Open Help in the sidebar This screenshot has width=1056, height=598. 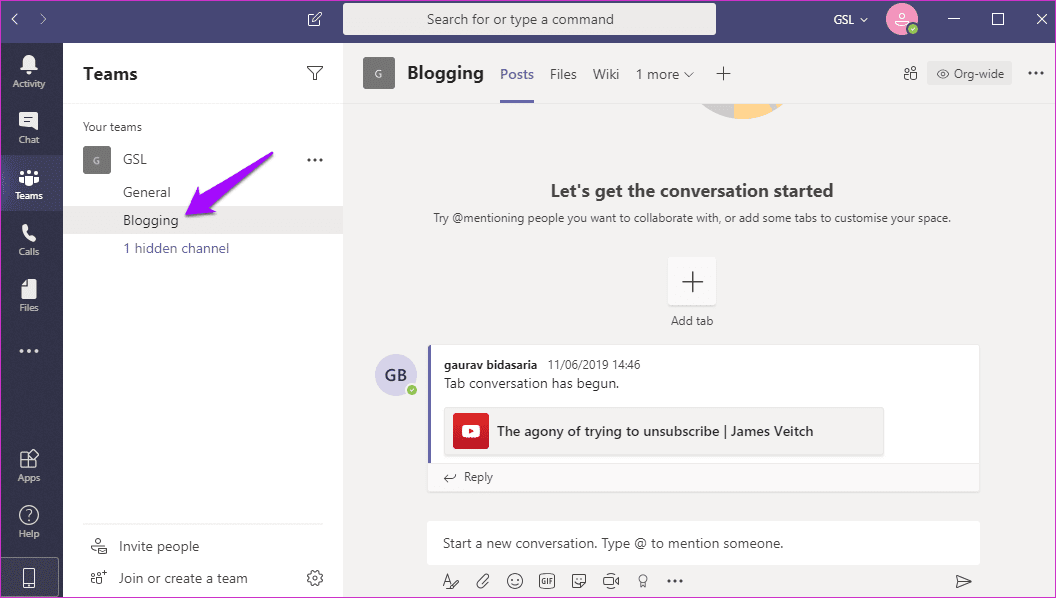pos(29,521)
